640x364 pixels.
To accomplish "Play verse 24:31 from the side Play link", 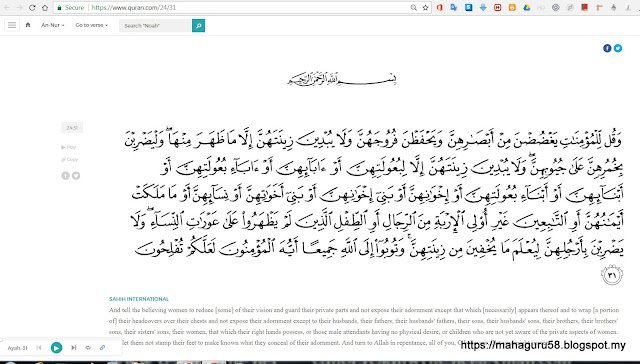I will click(69, 147).
